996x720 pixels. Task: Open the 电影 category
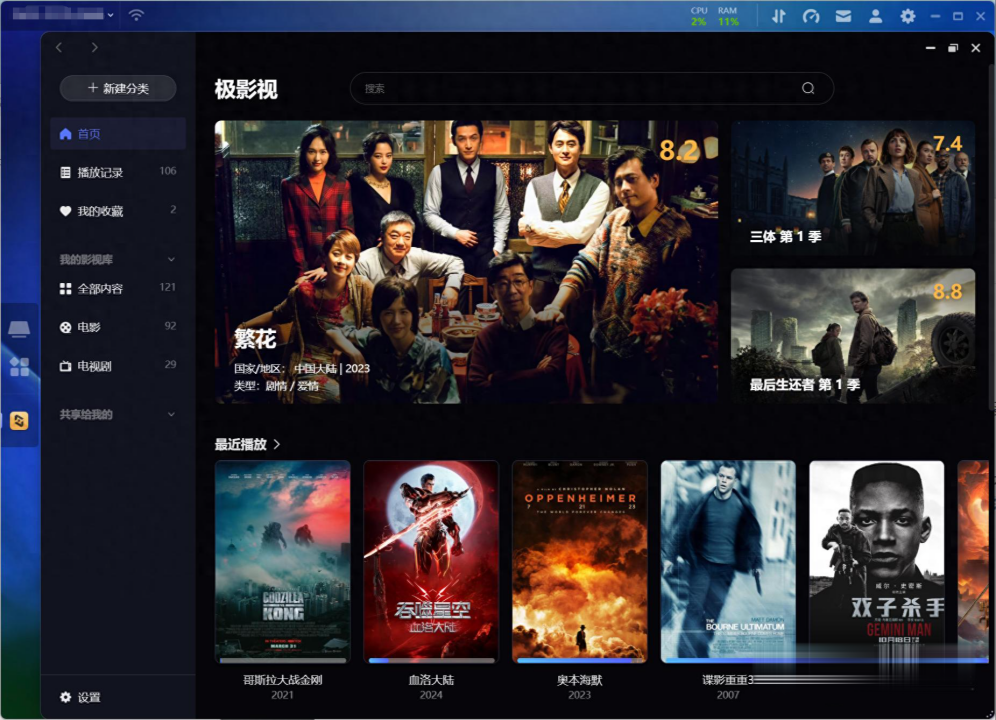coord(118,327)
